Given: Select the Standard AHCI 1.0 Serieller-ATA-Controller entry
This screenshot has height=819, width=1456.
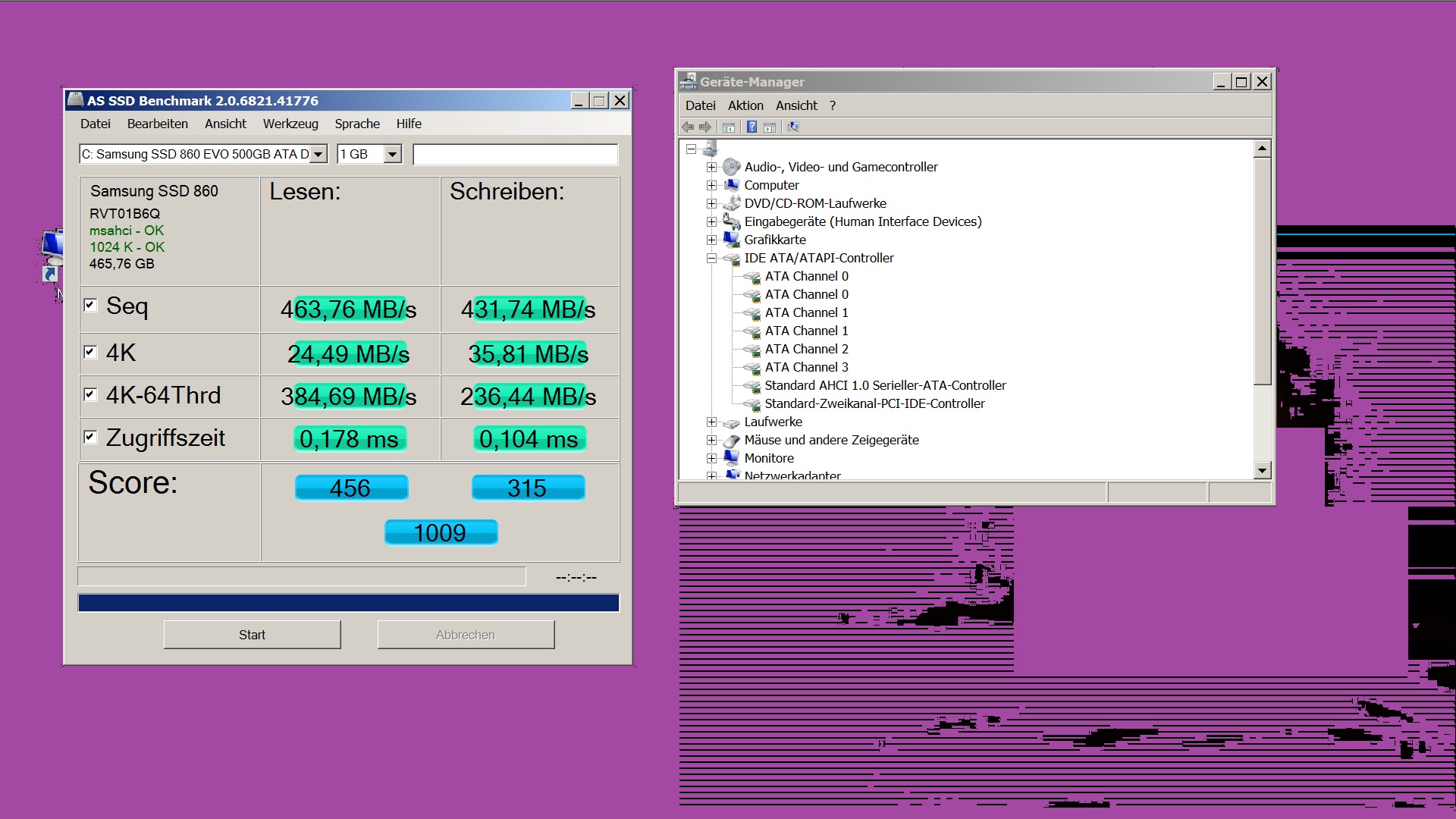Looking at the screenshot, I should pos(885,385).
